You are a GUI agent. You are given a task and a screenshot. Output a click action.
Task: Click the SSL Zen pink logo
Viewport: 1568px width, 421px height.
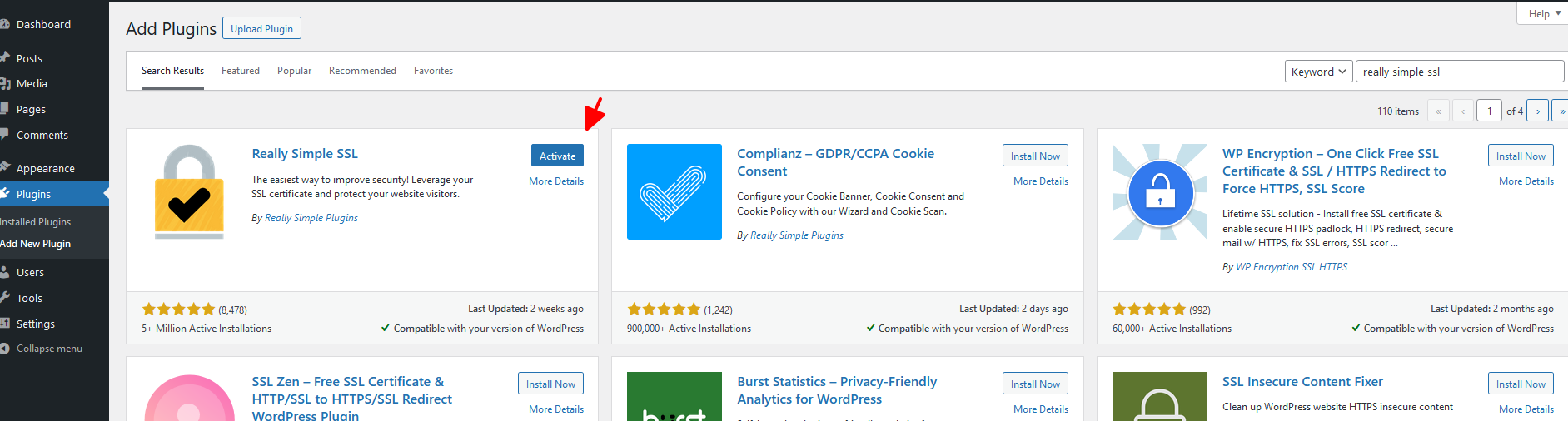189,397
